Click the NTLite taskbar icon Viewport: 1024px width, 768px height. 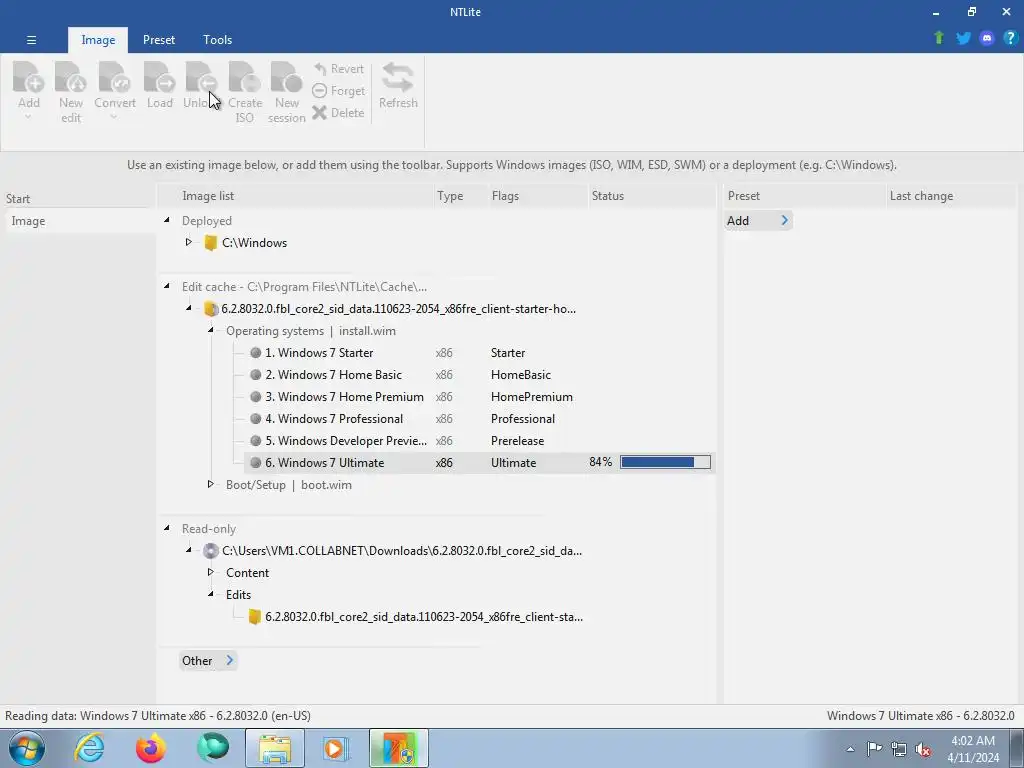pyautogui.click(x=398, y=748)
